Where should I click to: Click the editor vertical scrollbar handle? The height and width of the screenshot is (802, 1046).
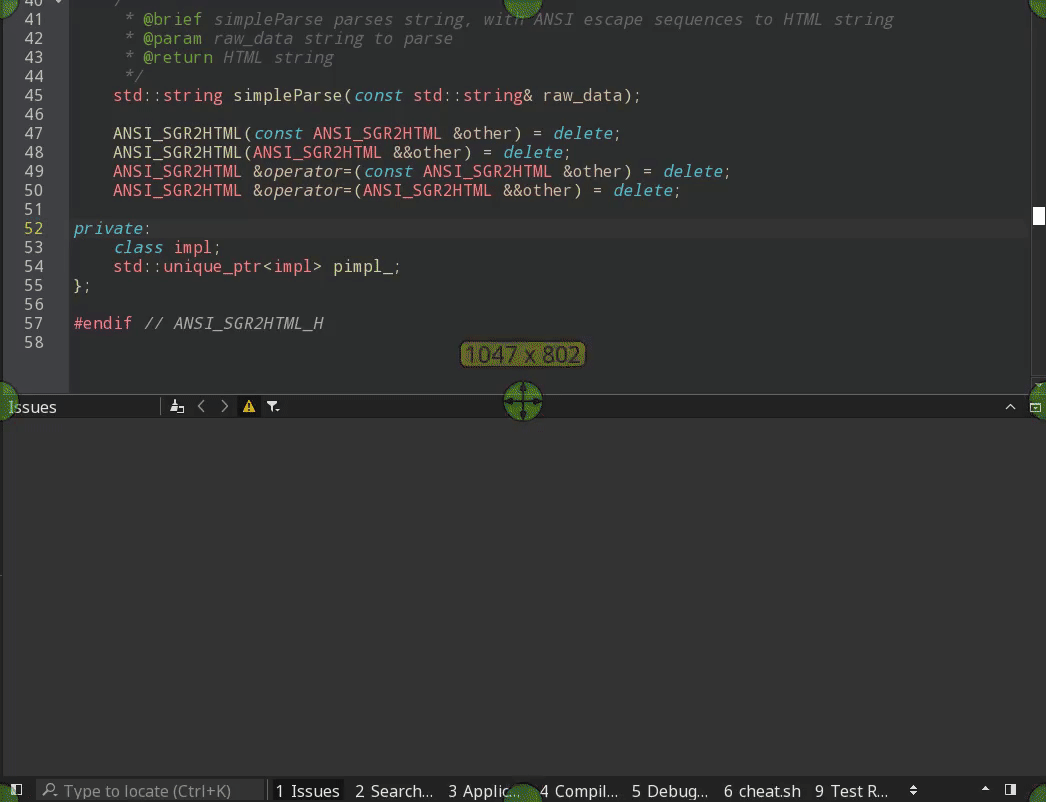click(1039, 216)
